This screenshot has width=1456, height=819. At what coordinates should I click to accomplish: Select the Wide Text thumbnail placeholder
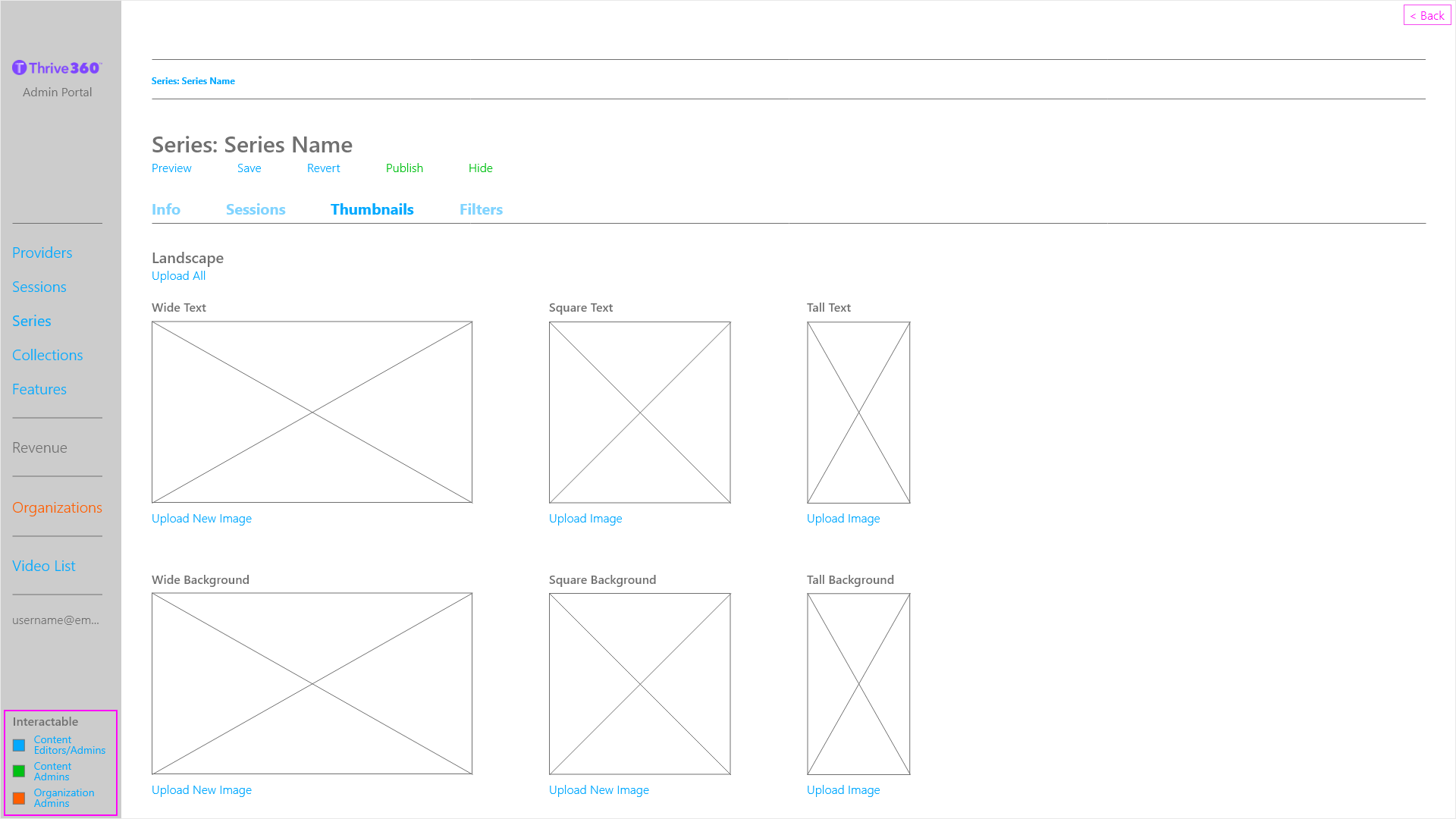tap(312, 412)
